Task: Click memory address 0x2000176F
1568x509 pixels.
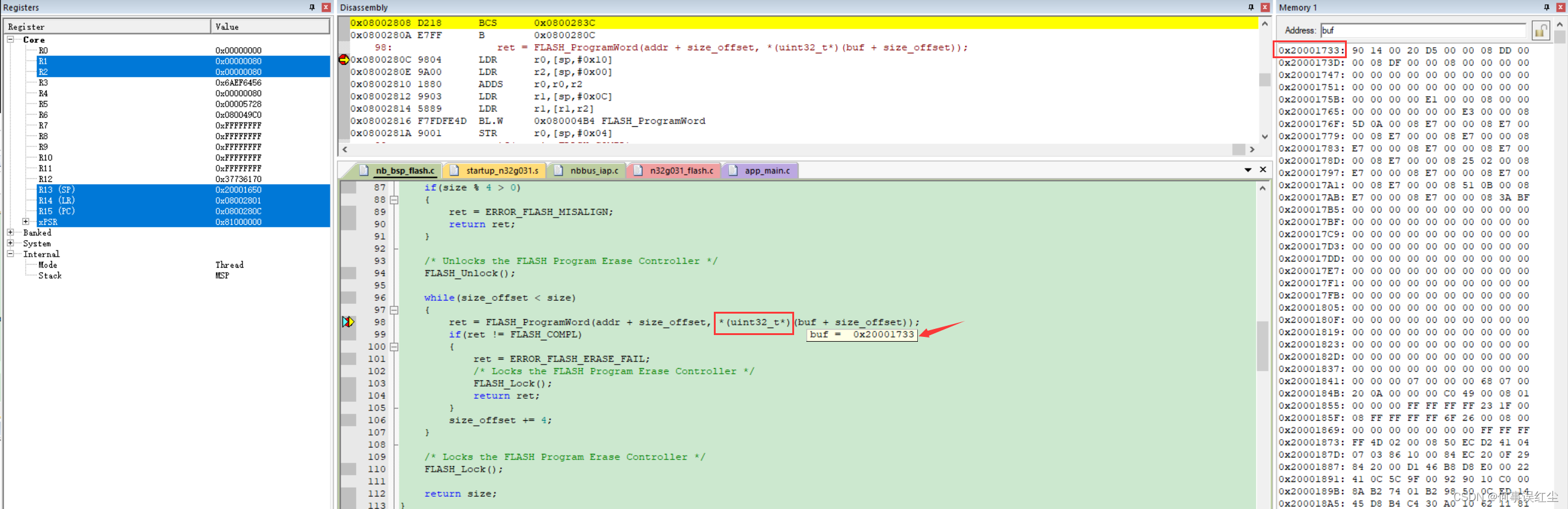Action: (x=1311, y=124)
